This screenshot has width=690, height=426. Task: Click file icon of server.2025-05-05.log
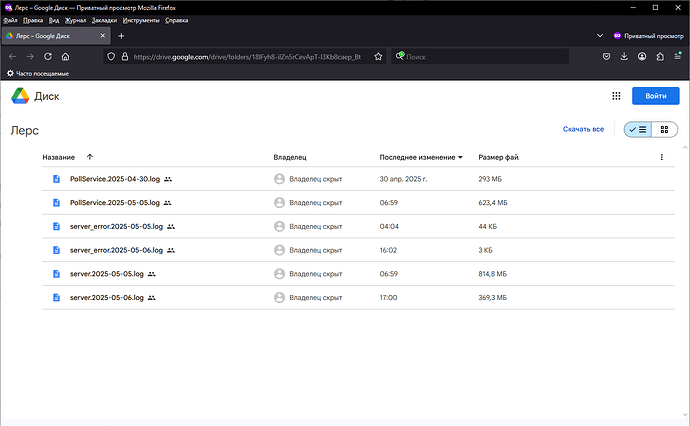(x=56, y=274)
